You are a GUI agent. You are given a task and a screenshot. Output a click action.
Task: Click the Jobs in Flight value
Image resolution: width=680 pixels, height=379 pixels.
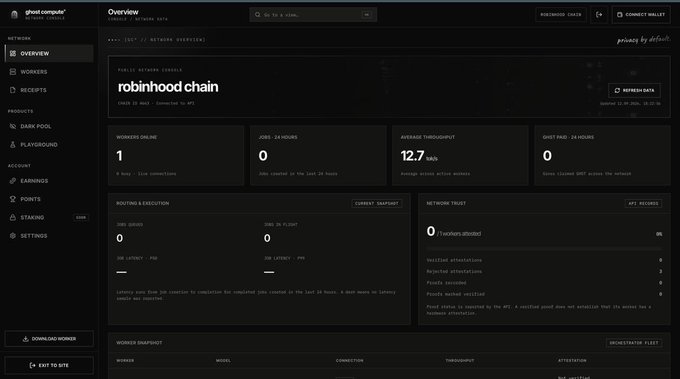tap(267, 238)
